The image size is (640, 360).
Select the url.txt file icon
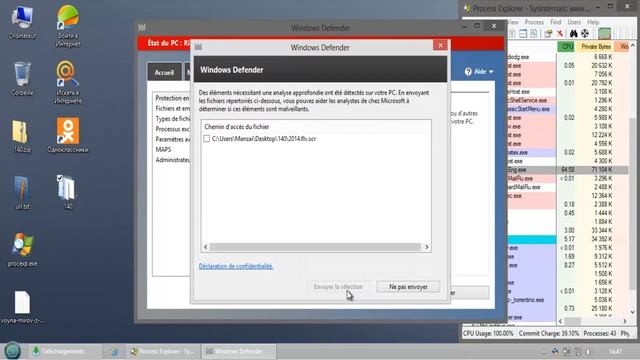[x=22, y=192]
